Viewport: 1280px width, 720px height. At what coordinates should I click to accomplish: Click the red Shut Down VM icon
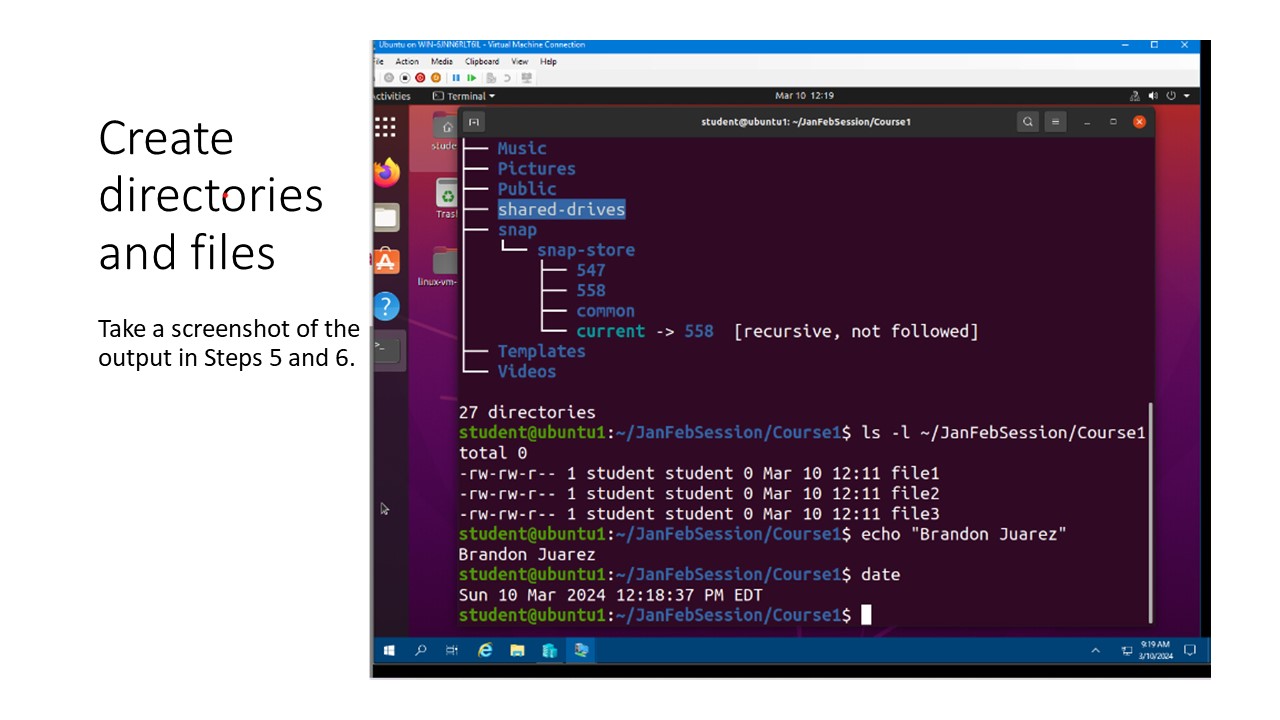(x=420, y=78)
